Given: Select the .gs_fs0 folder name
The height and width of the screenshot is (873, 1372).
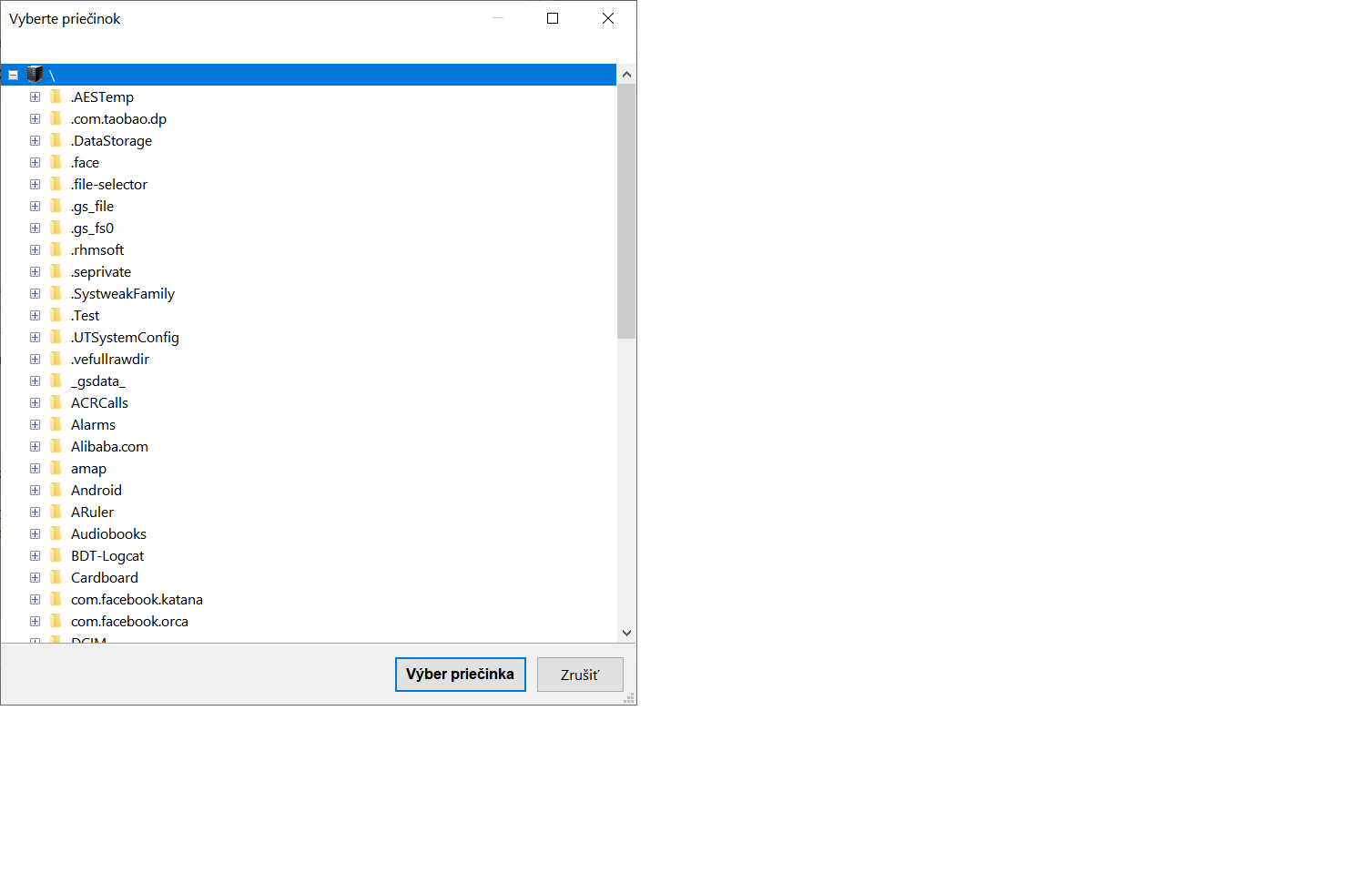Looking at the screenshot, I should click(92, 228).
